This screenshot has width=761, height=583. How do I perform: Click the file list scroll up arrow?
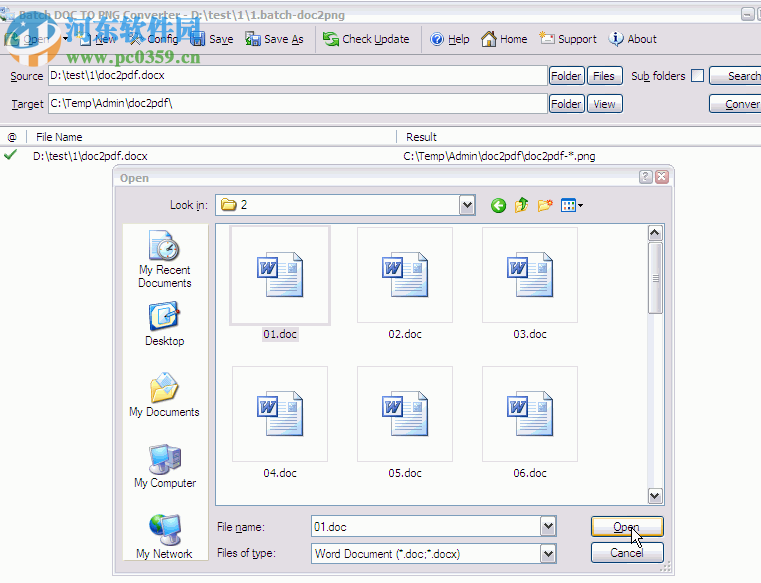click(655, 233)
